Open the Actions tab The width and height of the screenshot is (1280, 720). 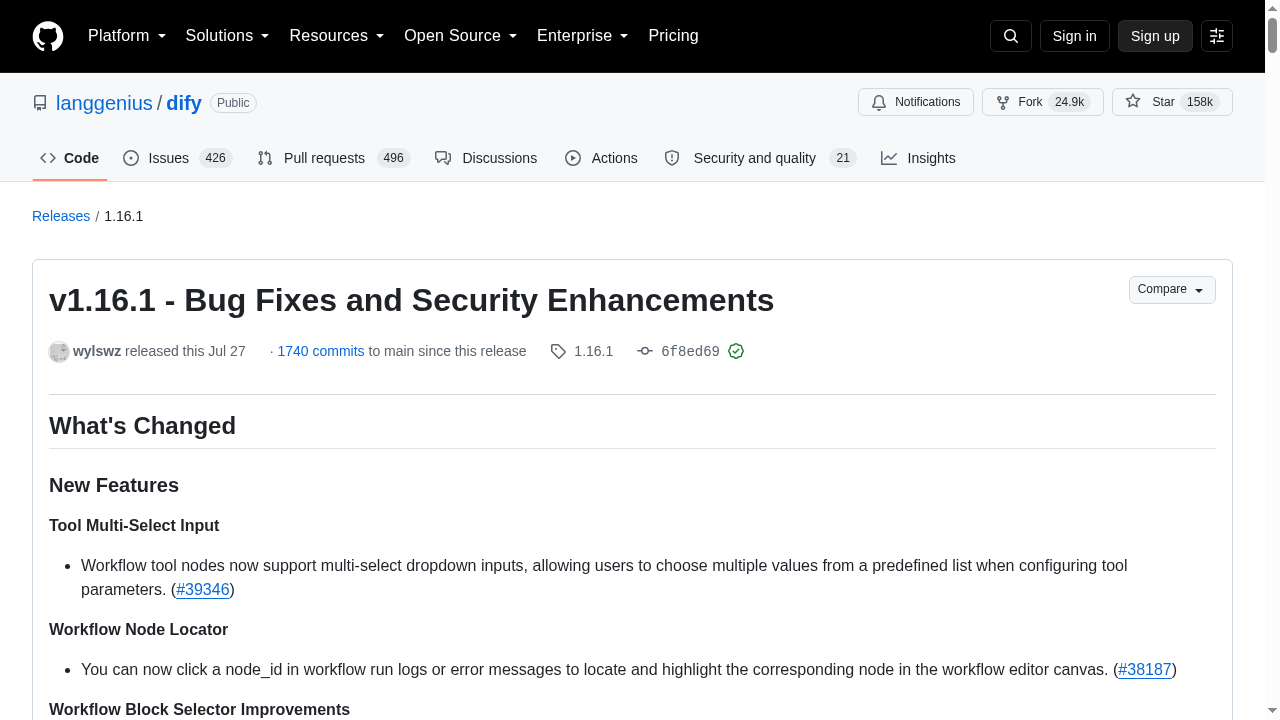click(x=601, y=158)
